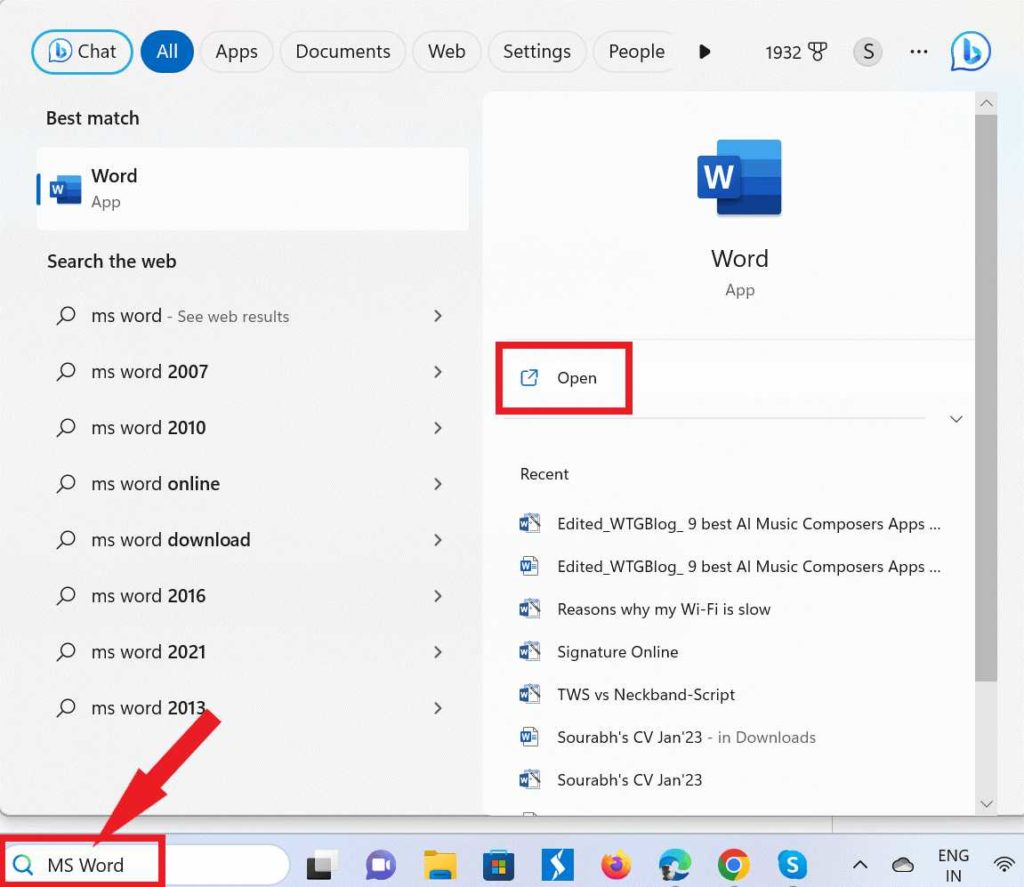Switch to the People filter

tap(636, 52)
